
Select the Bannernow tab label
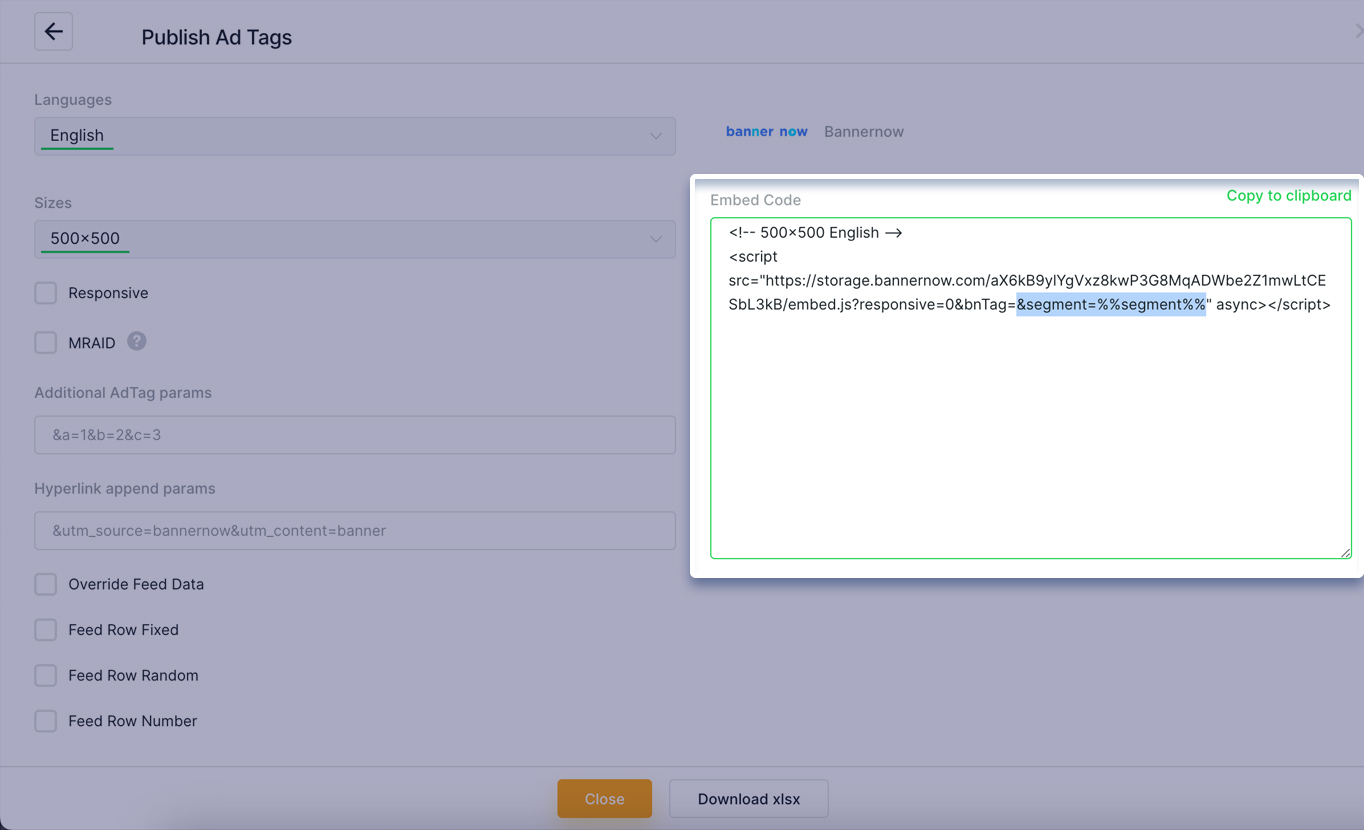point(864,131)
